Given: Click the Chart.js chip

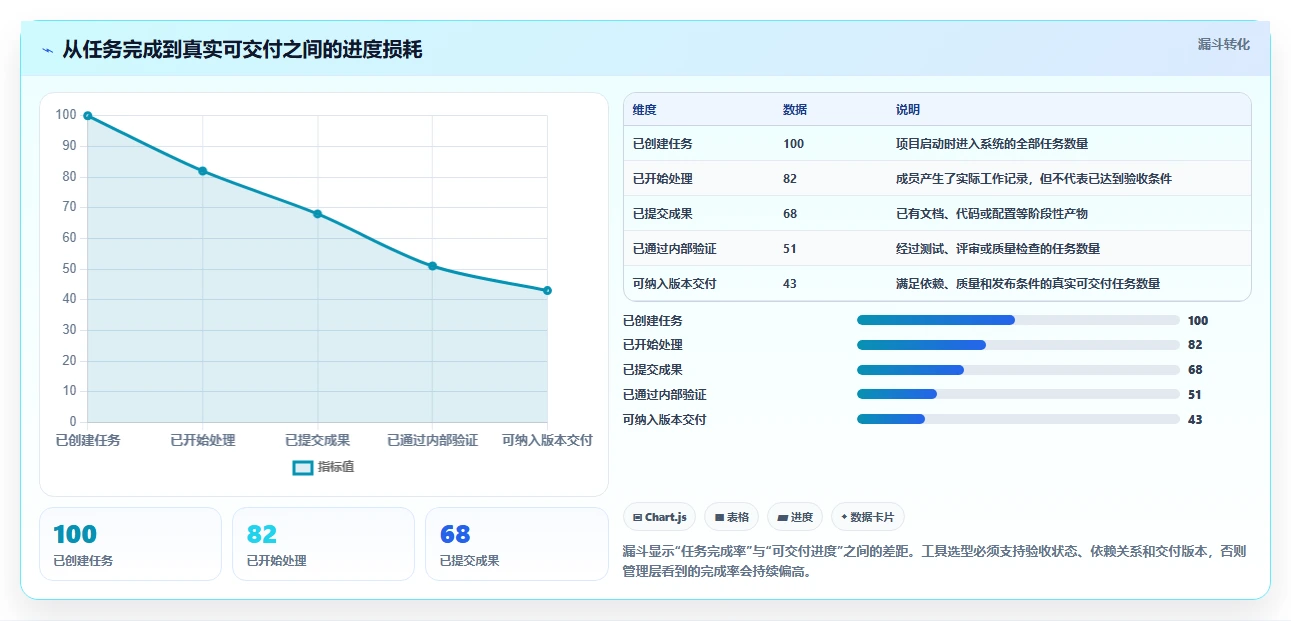Looking at the screenshot, I should [x=660, y=517].
